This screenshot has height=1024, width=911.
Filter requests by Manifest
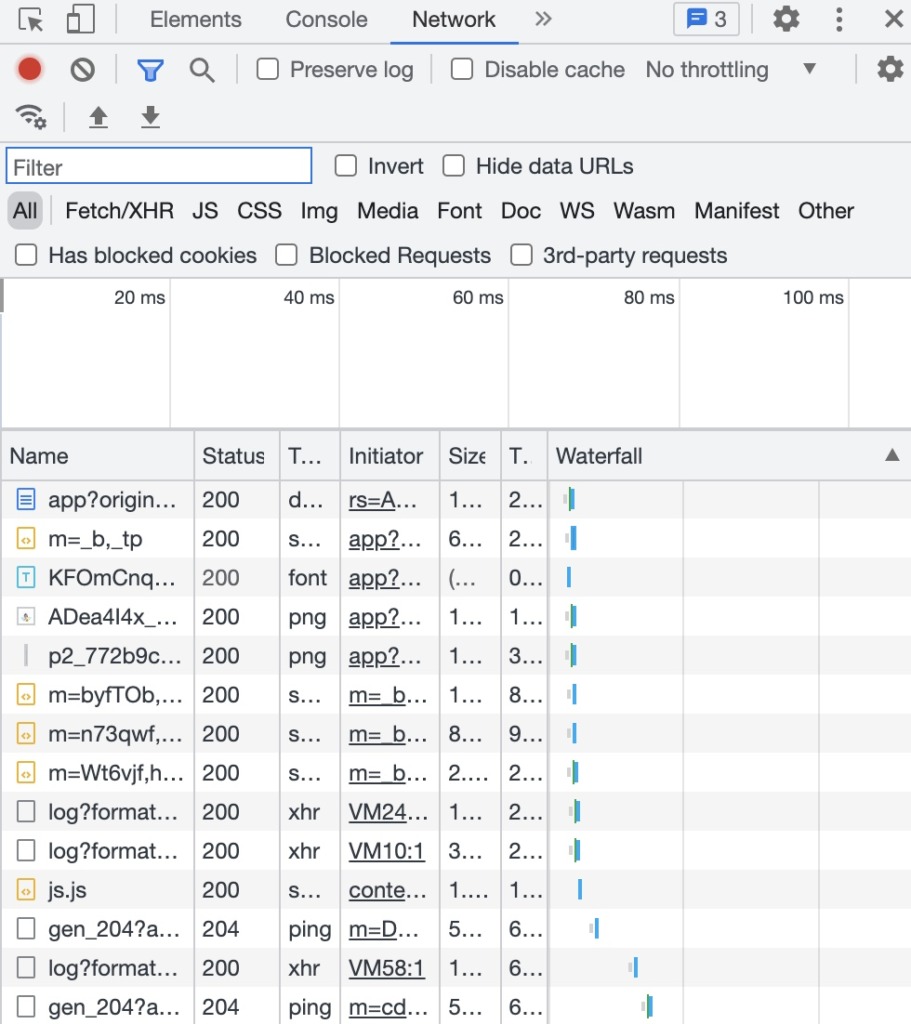(x=737, y=211)
